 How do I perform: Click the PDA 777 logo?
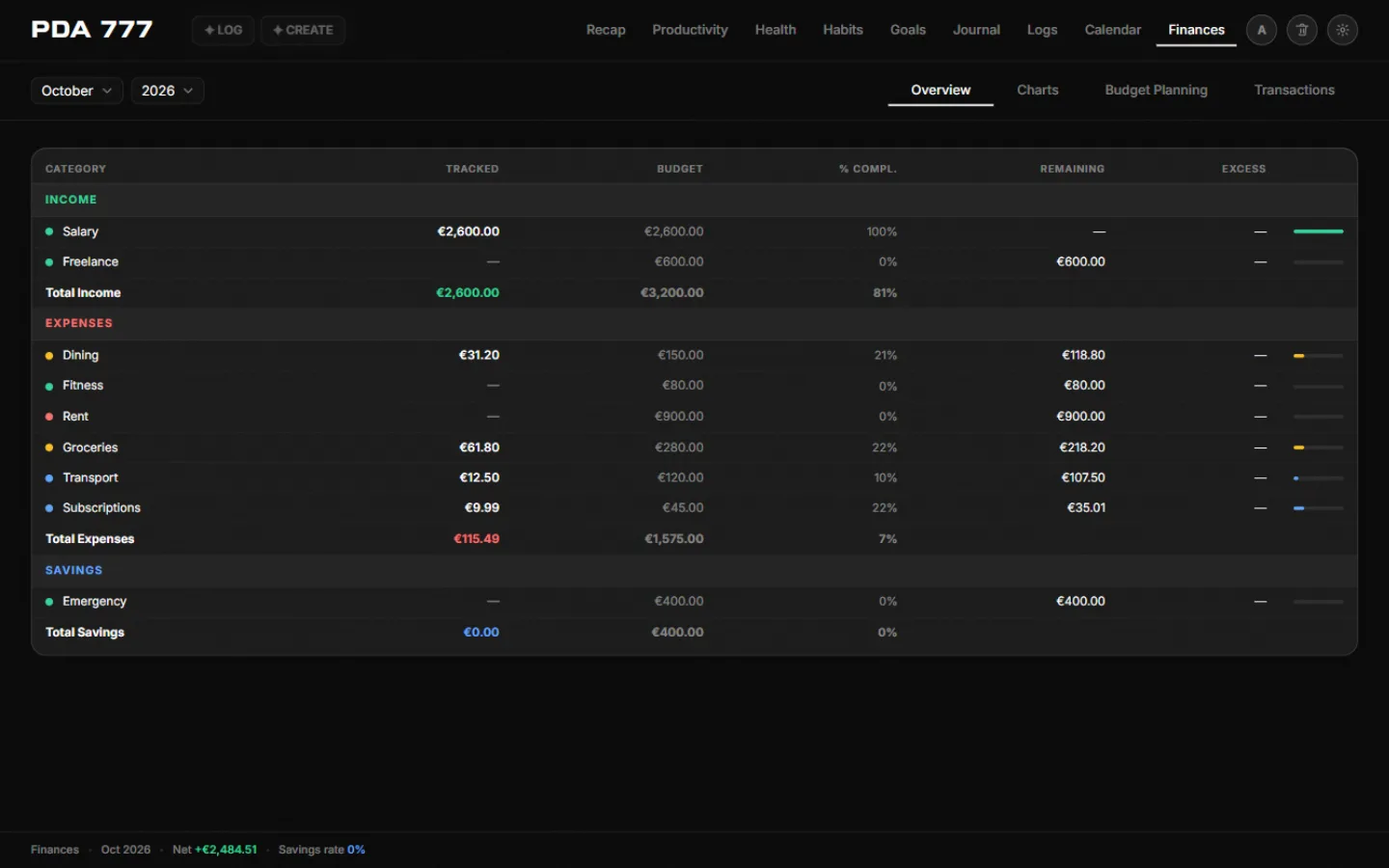pos(92,30)
